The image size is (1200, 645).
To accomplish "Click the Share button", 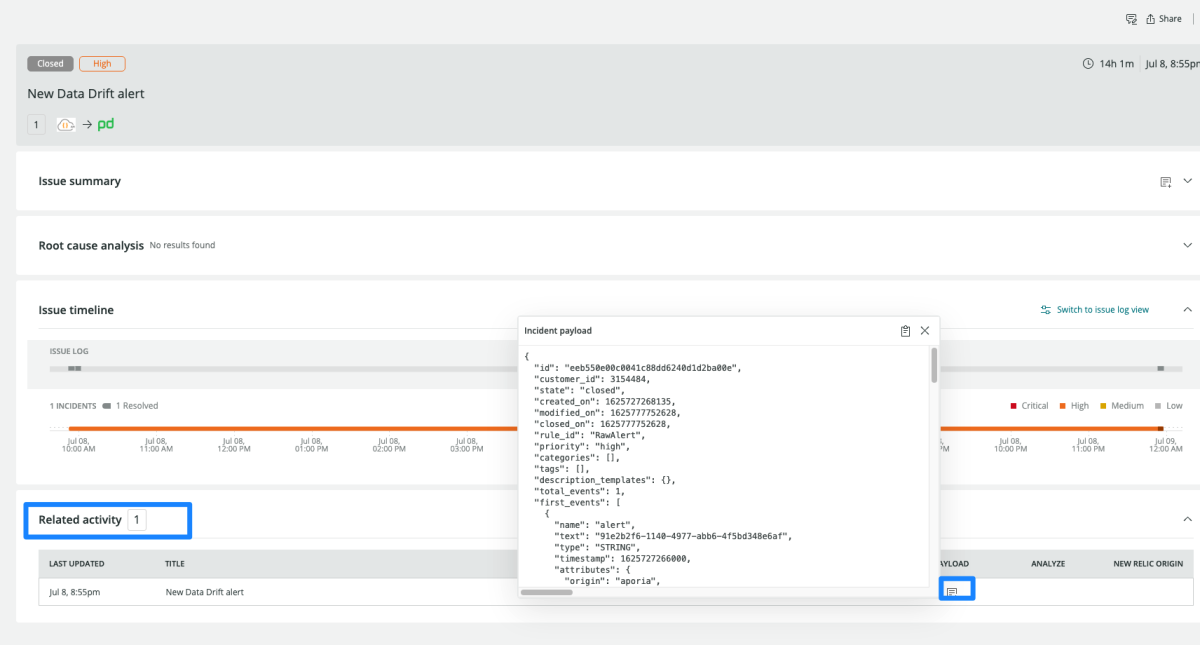I will click(1164, 19).
